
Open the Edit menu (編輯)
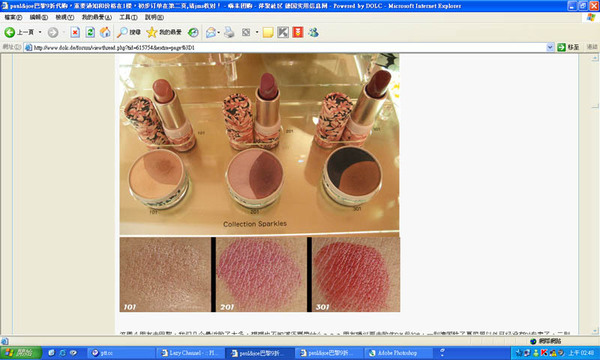pos(39,17)
